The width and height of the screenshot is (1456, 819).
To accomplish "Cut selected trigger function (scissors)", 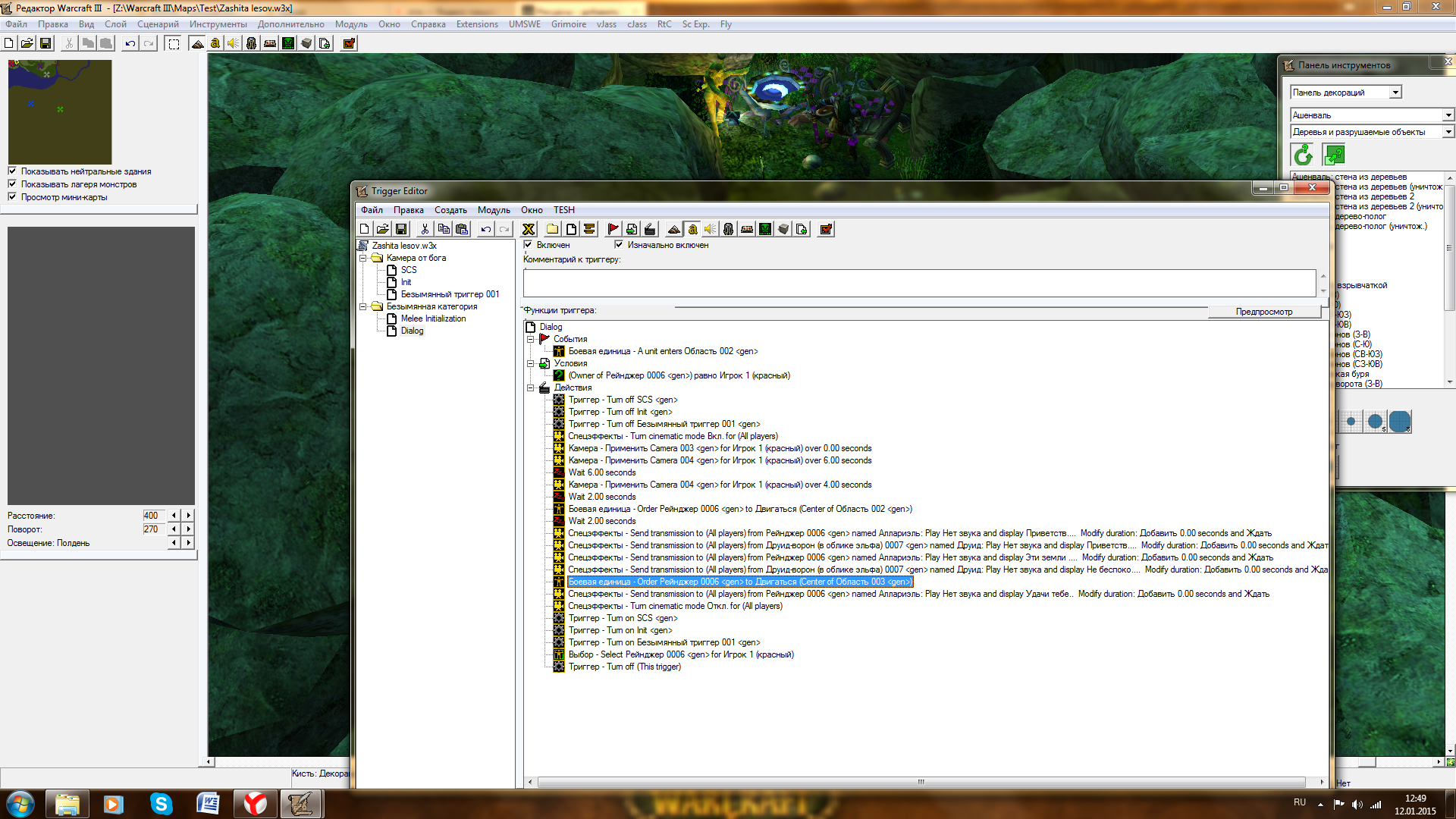I will tap(425, 229).
